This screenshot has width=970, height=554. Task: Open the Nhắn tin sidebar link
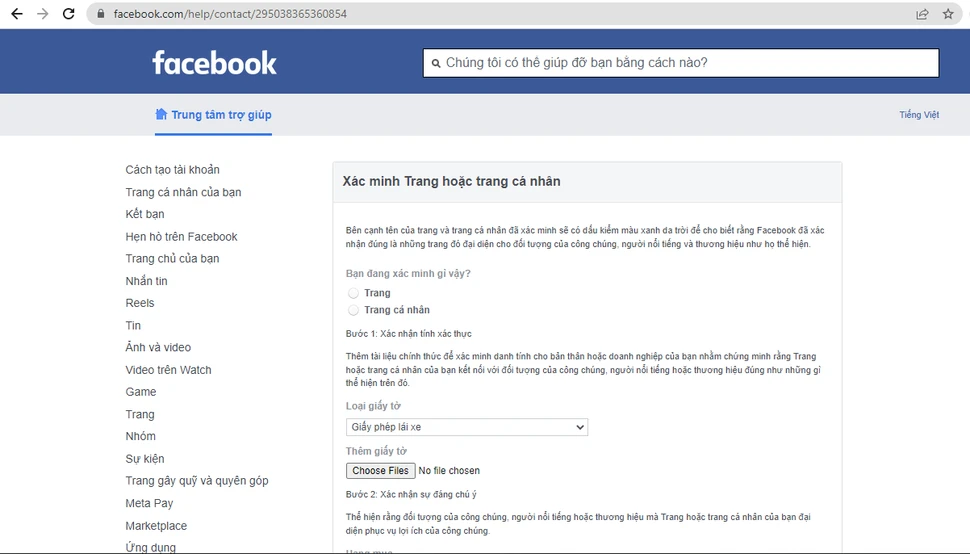point(147,281)
